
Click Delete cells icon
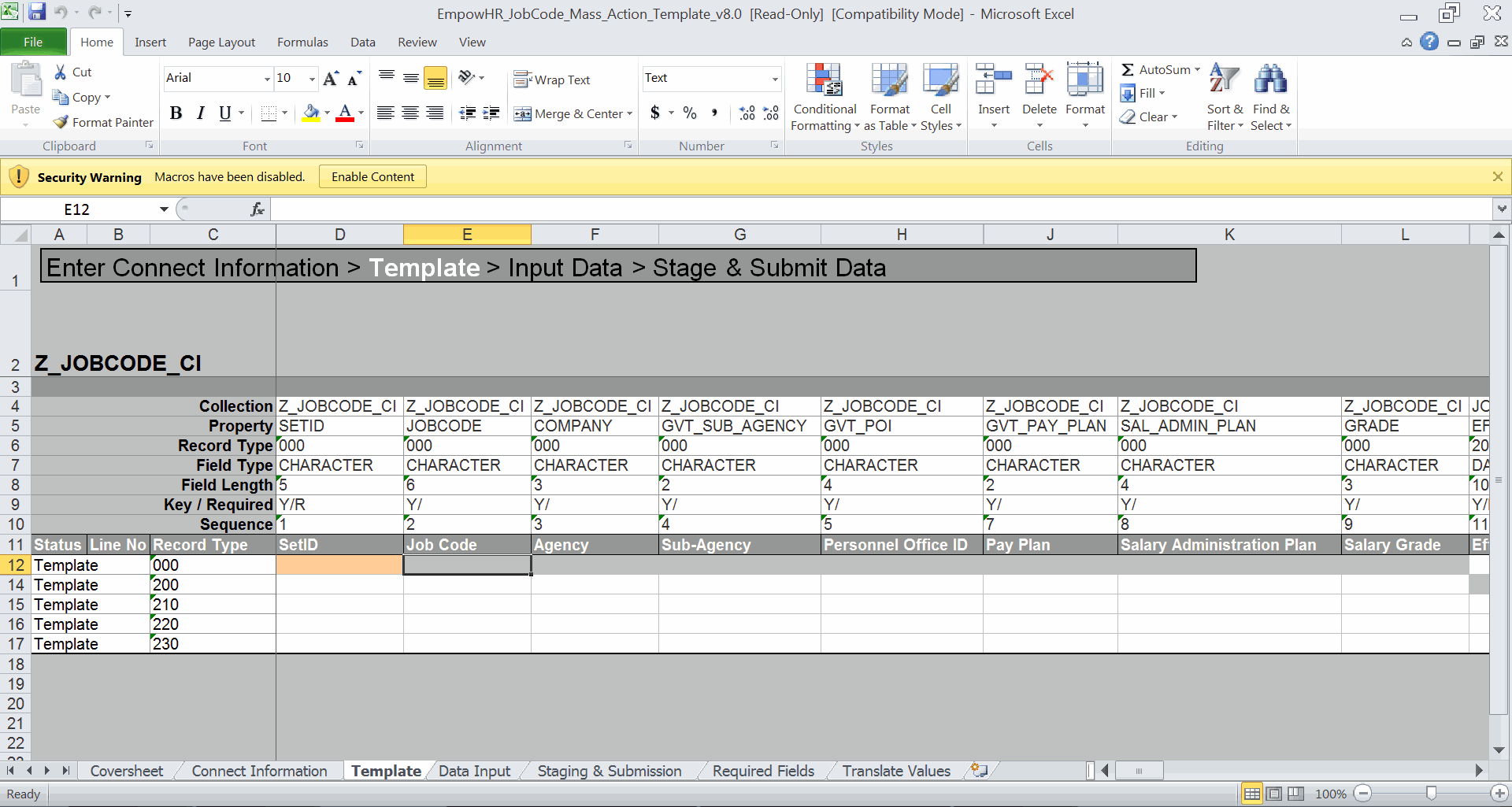pyautogui.click(x=1039, y=80)
